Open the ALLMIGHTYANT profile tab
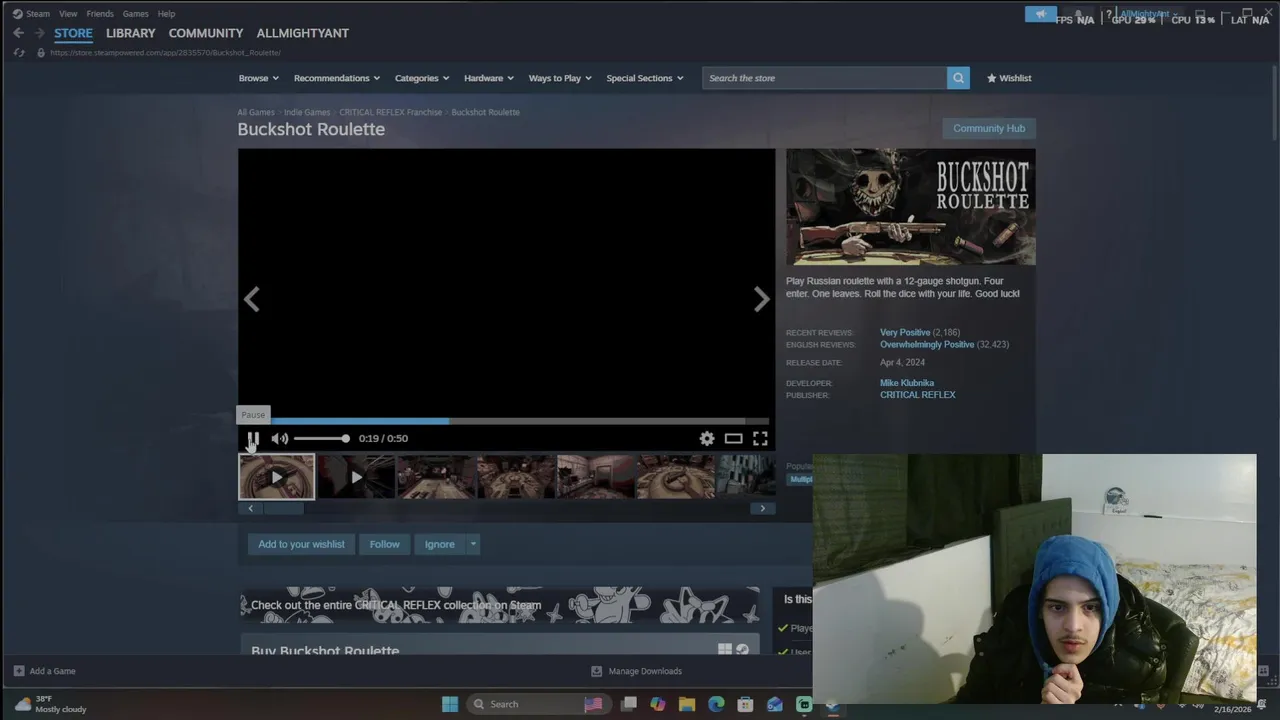 pos(303,33)
